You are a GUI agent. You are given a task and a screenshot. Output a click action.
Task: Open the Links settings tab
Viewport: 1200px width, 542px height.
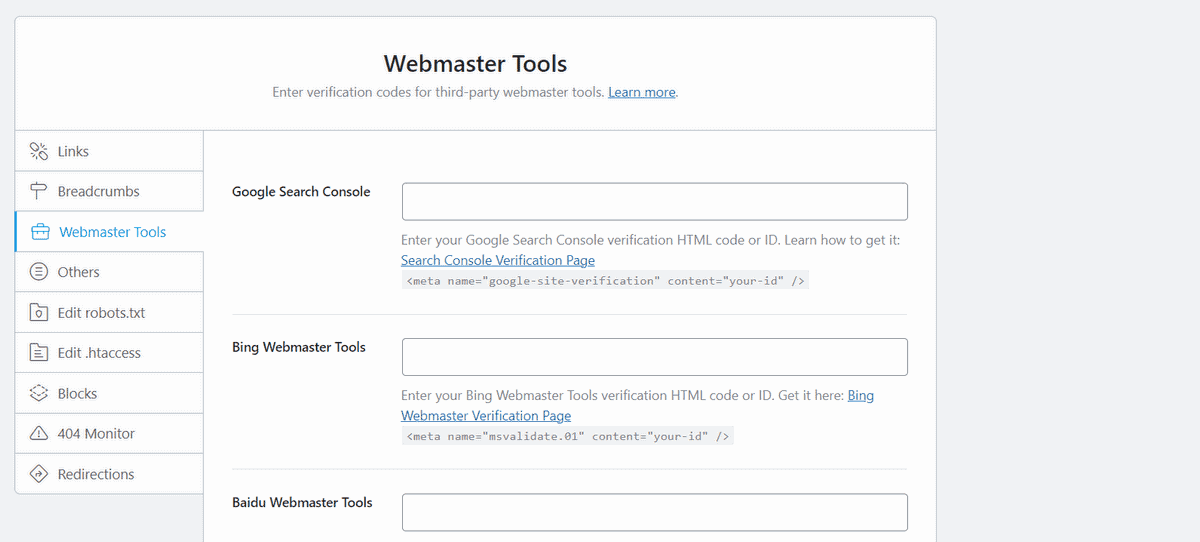pos(109,151)
